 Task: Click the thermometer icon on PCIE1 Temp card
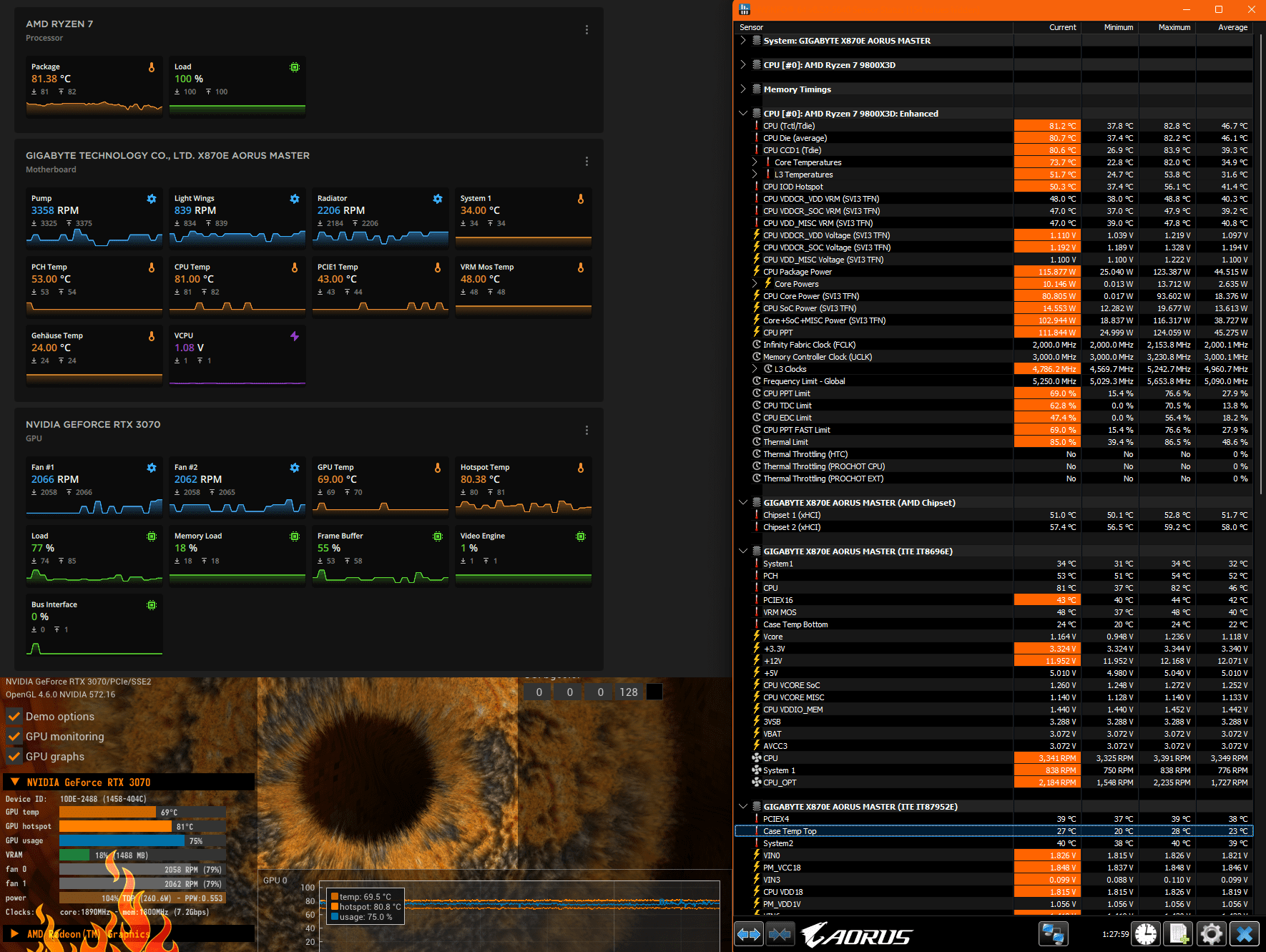pyautogui.click(x=438, y=268)
